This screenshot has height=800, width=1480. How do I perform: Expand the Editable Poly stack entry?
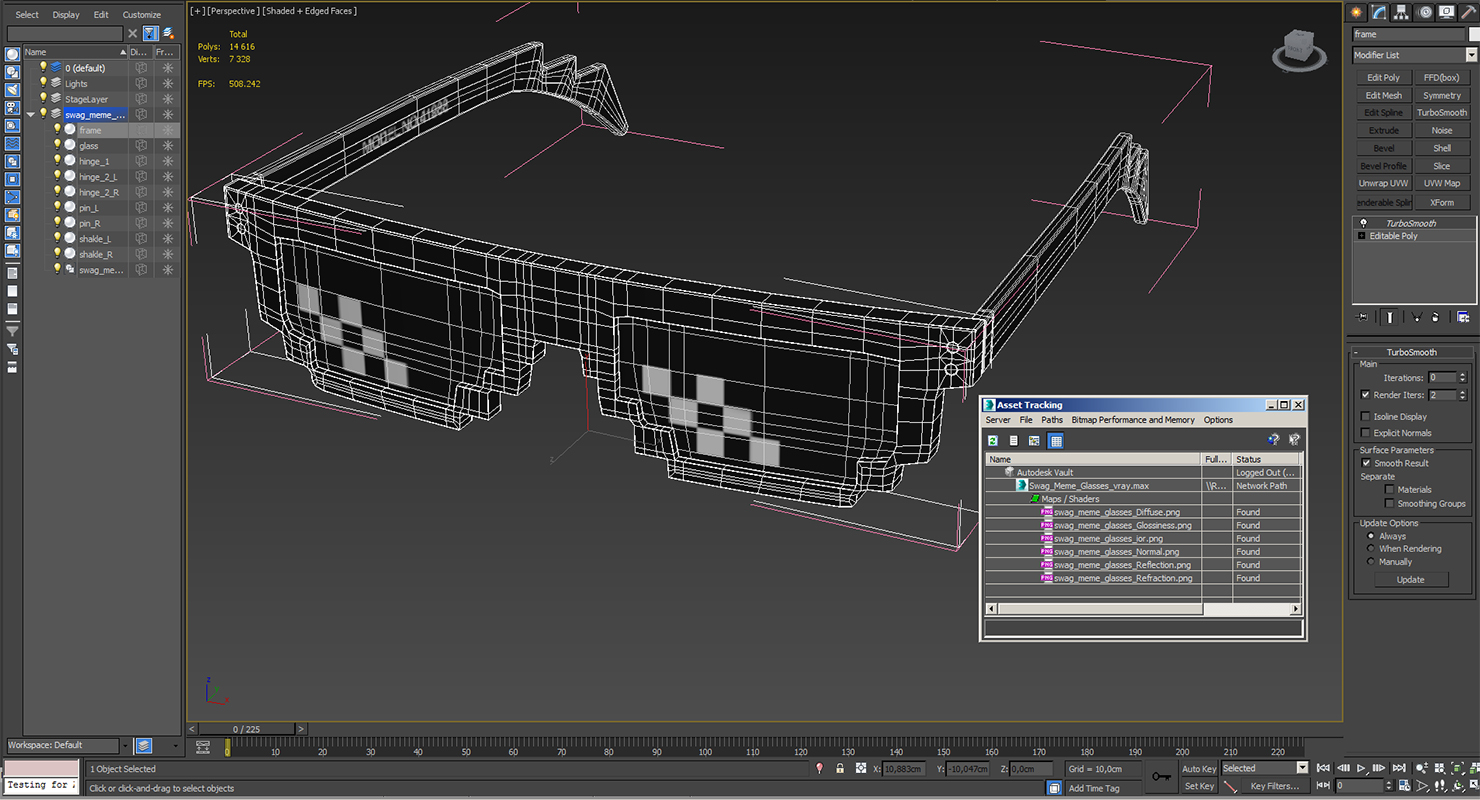pyautogui.click(x=1361, y=236)
